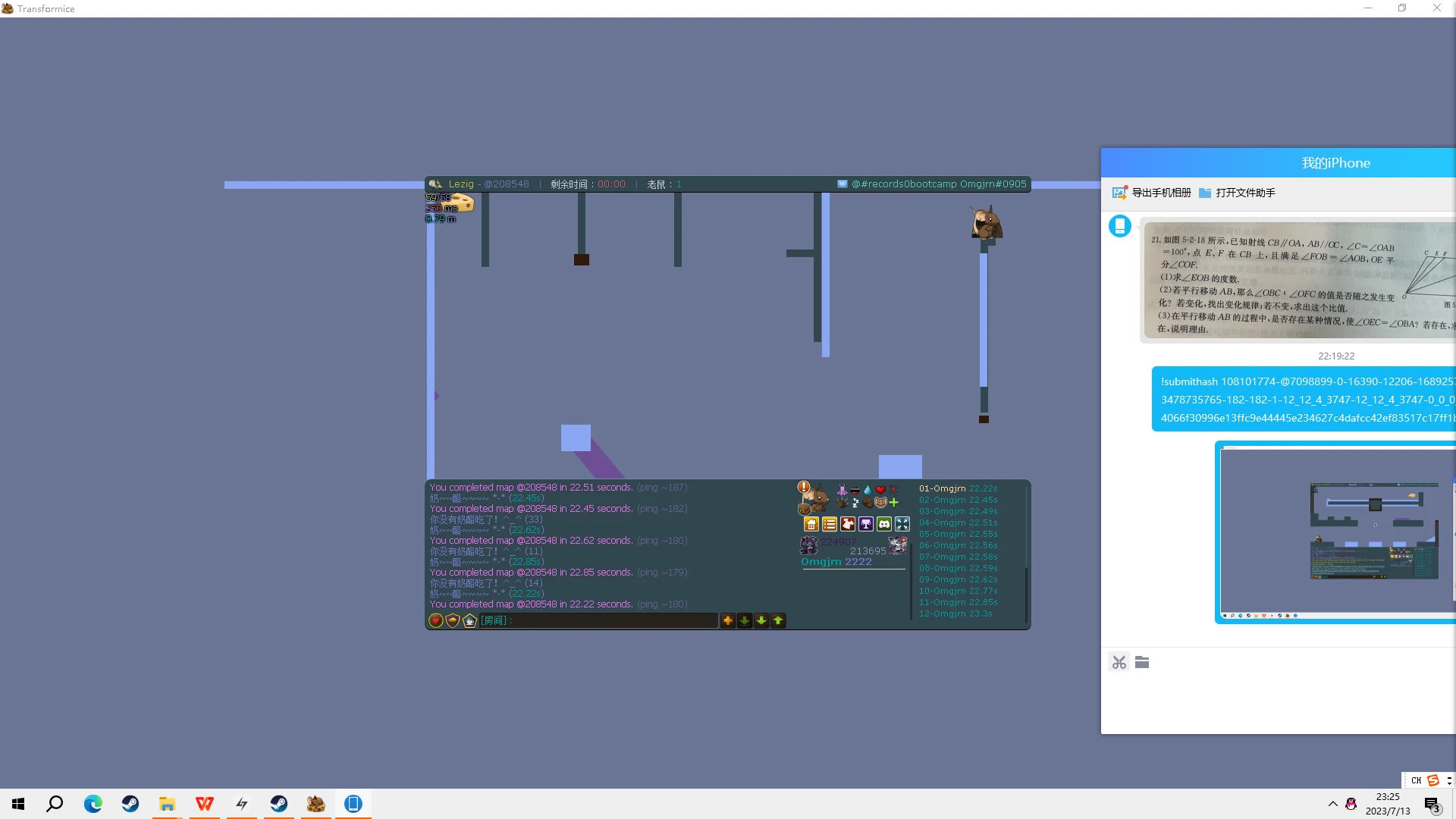
Task: Click the Omgjrn 2222 player name
Action: (836, 562)
